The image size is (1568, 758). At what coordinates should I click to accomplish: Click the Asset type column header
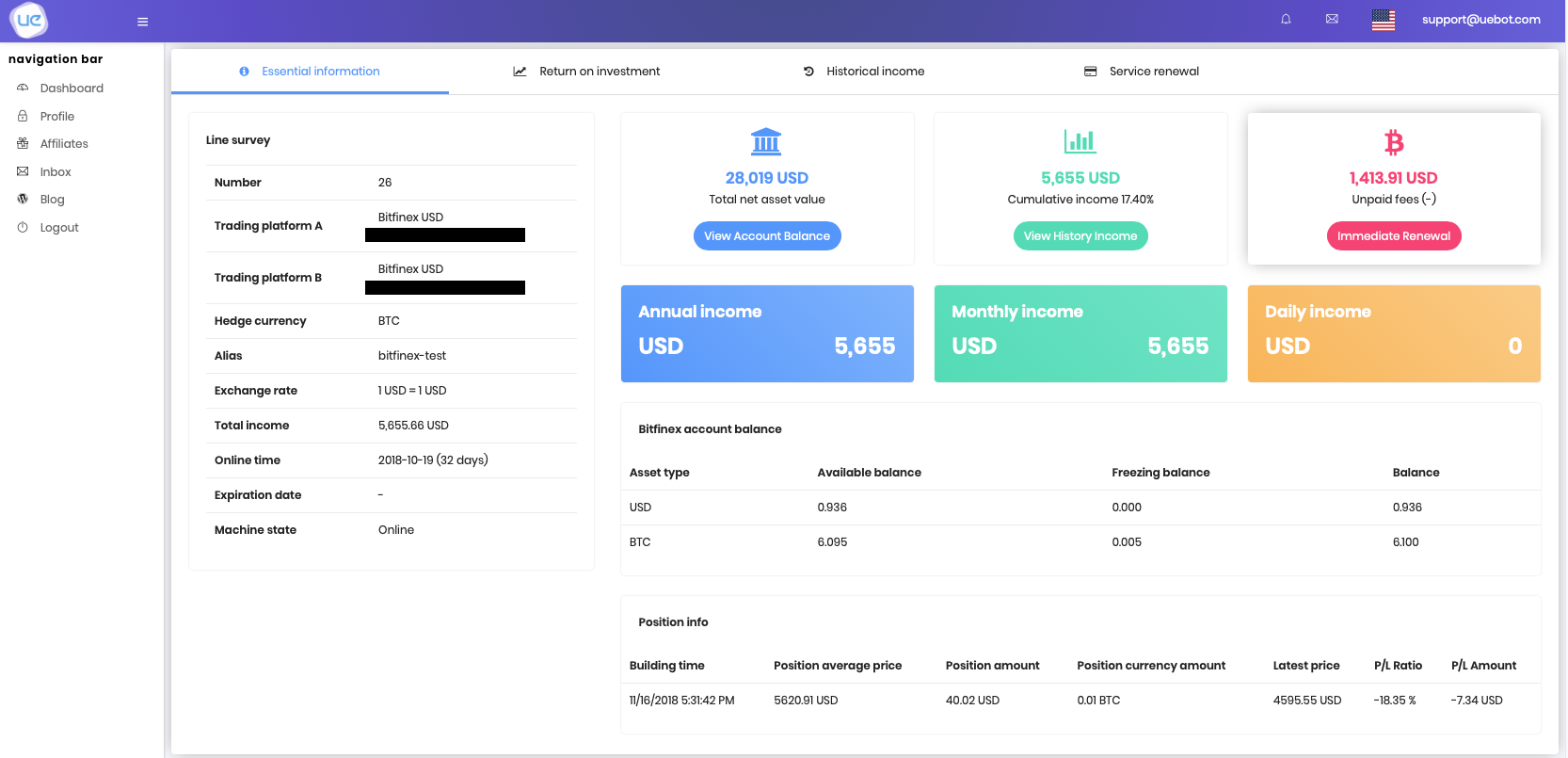click(x=659, y=473)
